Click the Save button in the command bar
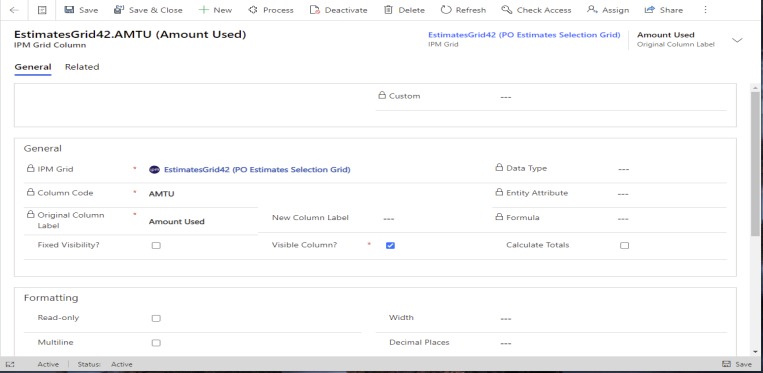The image size is (763, 373). point(81,10)
